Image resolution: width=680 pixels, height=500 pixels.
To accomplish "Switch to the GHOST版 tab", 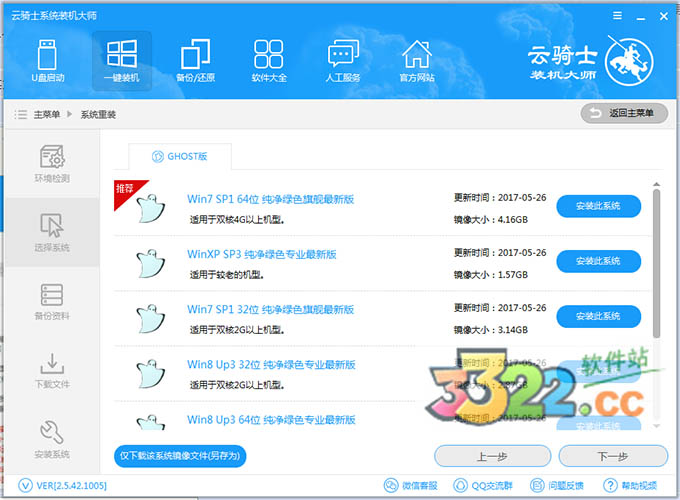I will tap(180, 156).
